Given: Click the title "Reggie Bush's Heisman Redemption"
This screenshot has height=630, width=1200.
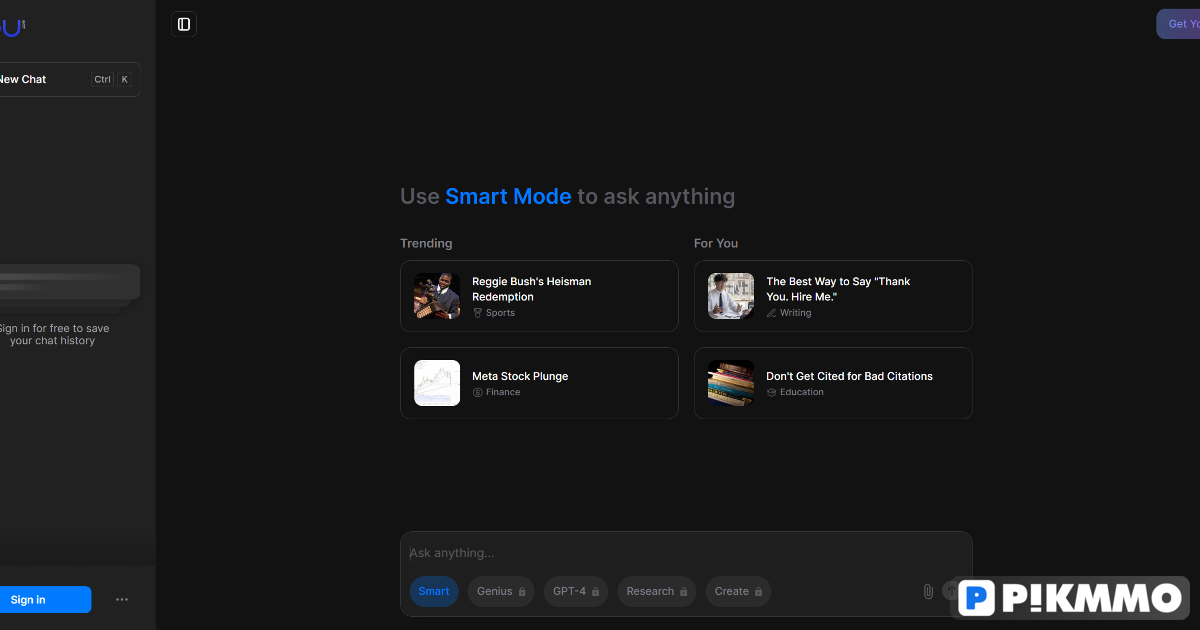Looking at the screenshot, I should (x=531, y=289).
